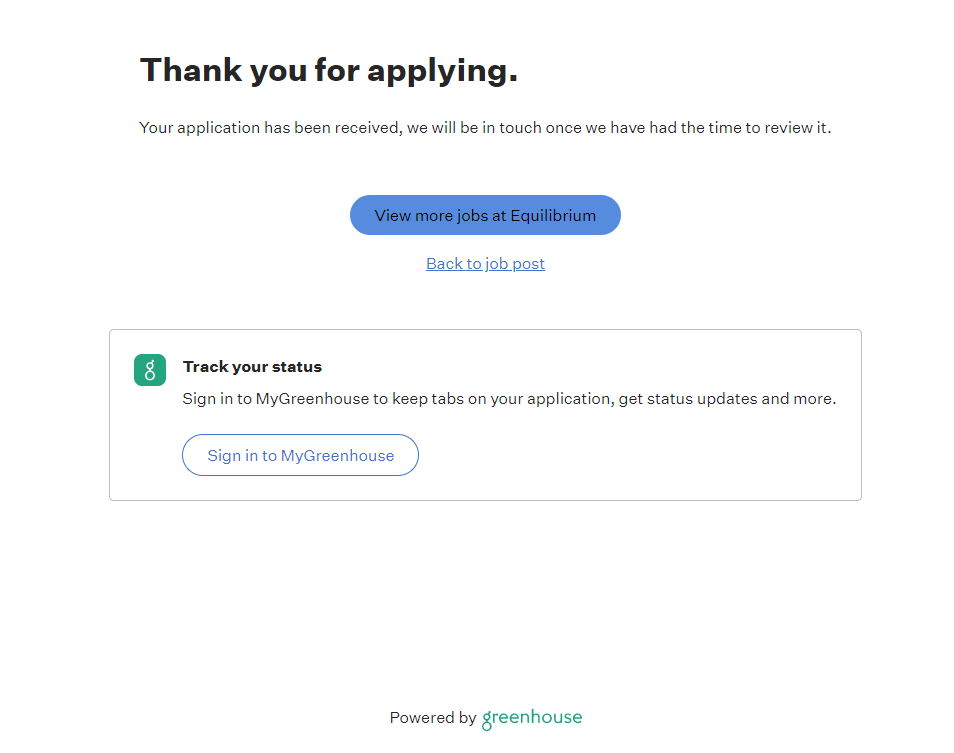The image size is (954, 753).
Task: Click the Thank you for applying heading
Action: (328, 70)
